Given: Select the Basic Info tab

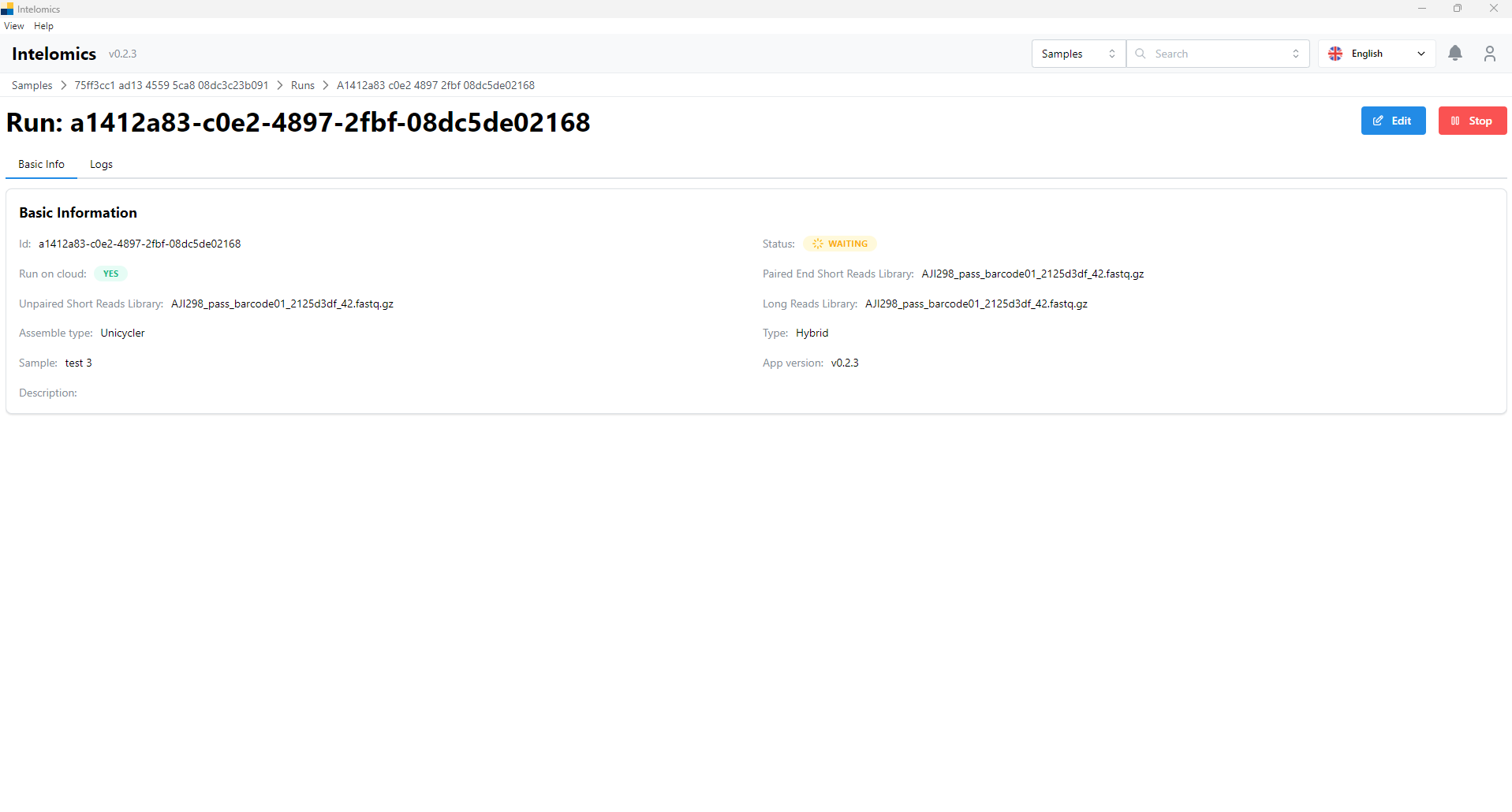Looking at the screenshot, I should 41,165.
